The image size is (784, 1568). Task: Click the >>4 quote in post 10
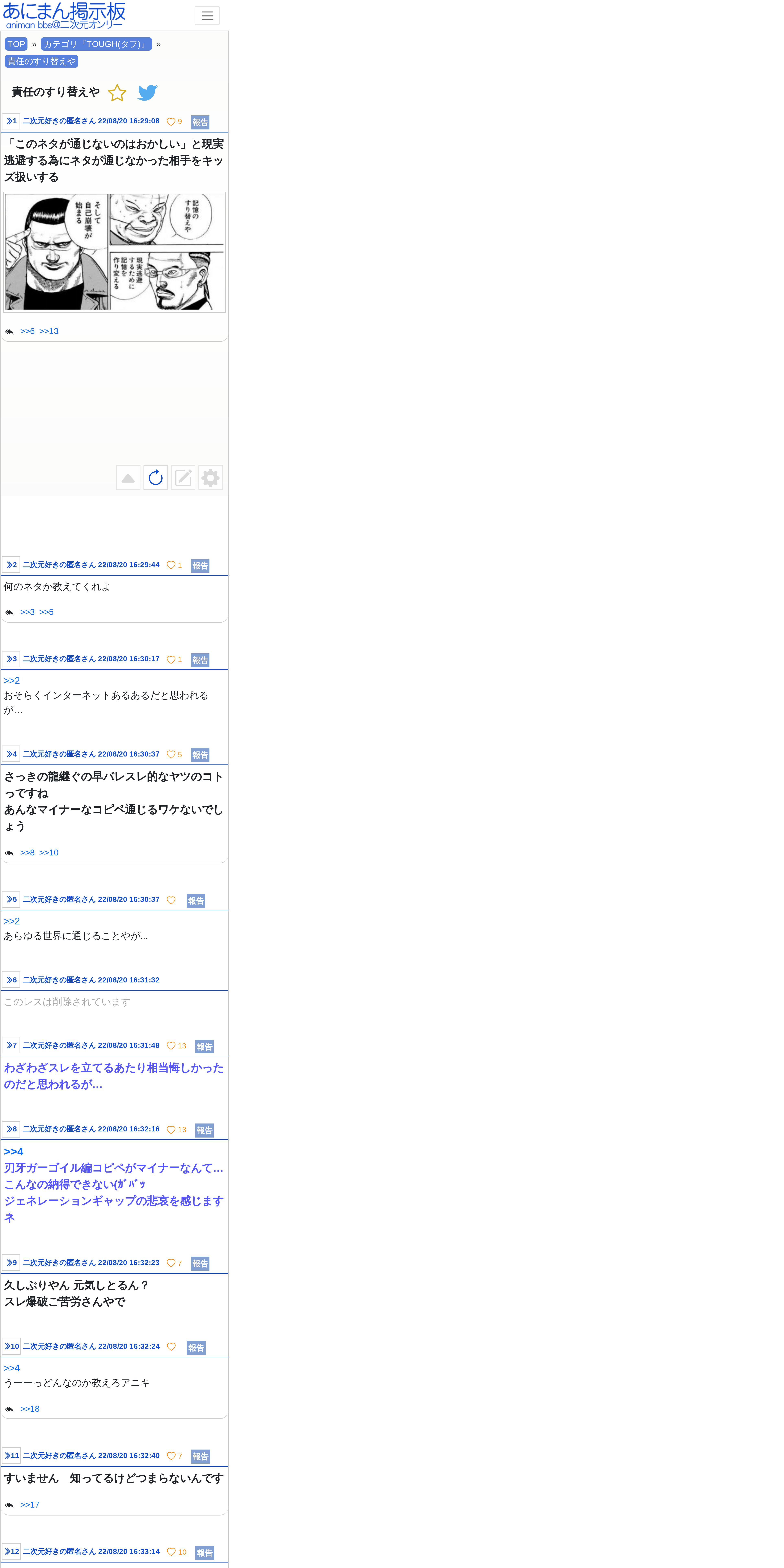point(12,1368)
